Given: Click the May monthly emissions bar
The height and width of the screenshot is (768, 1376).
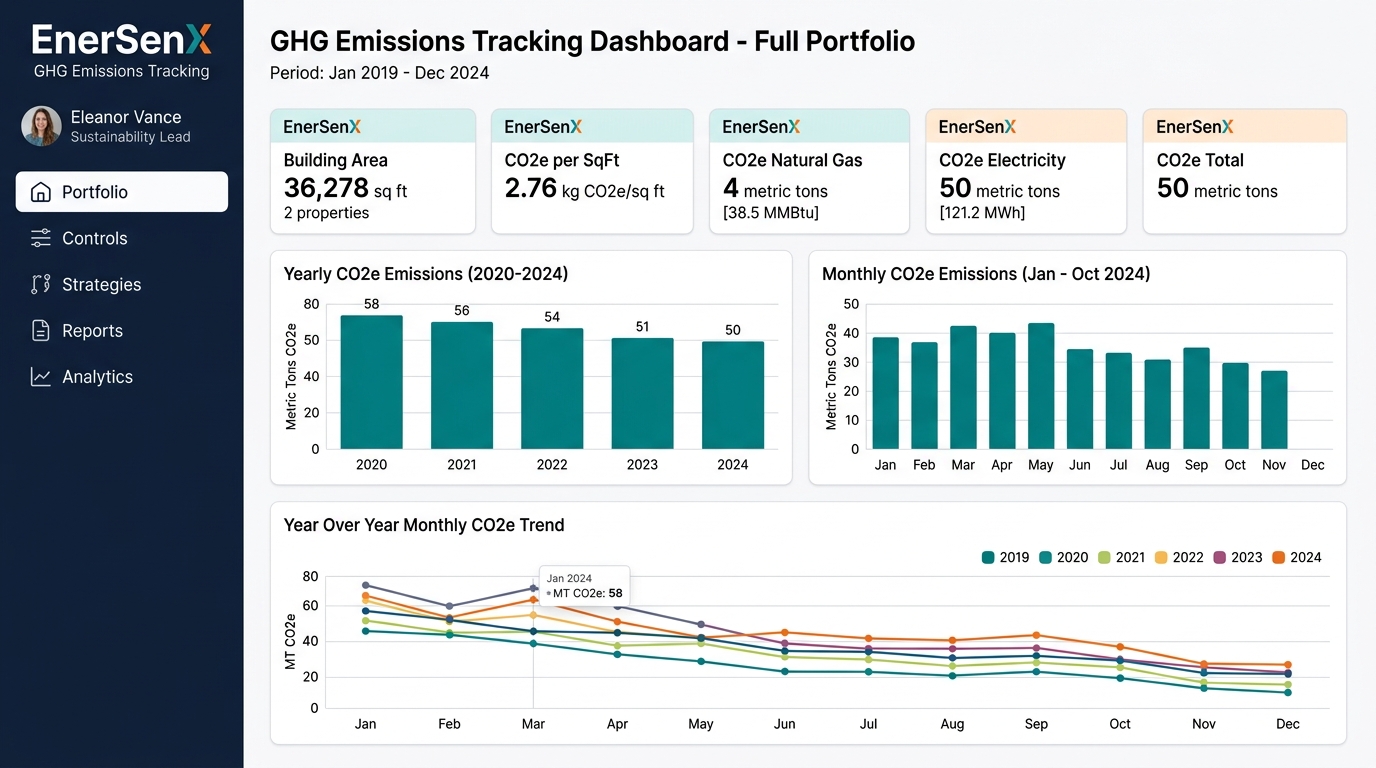Looking at the screenshot, I should point(1041,386).
